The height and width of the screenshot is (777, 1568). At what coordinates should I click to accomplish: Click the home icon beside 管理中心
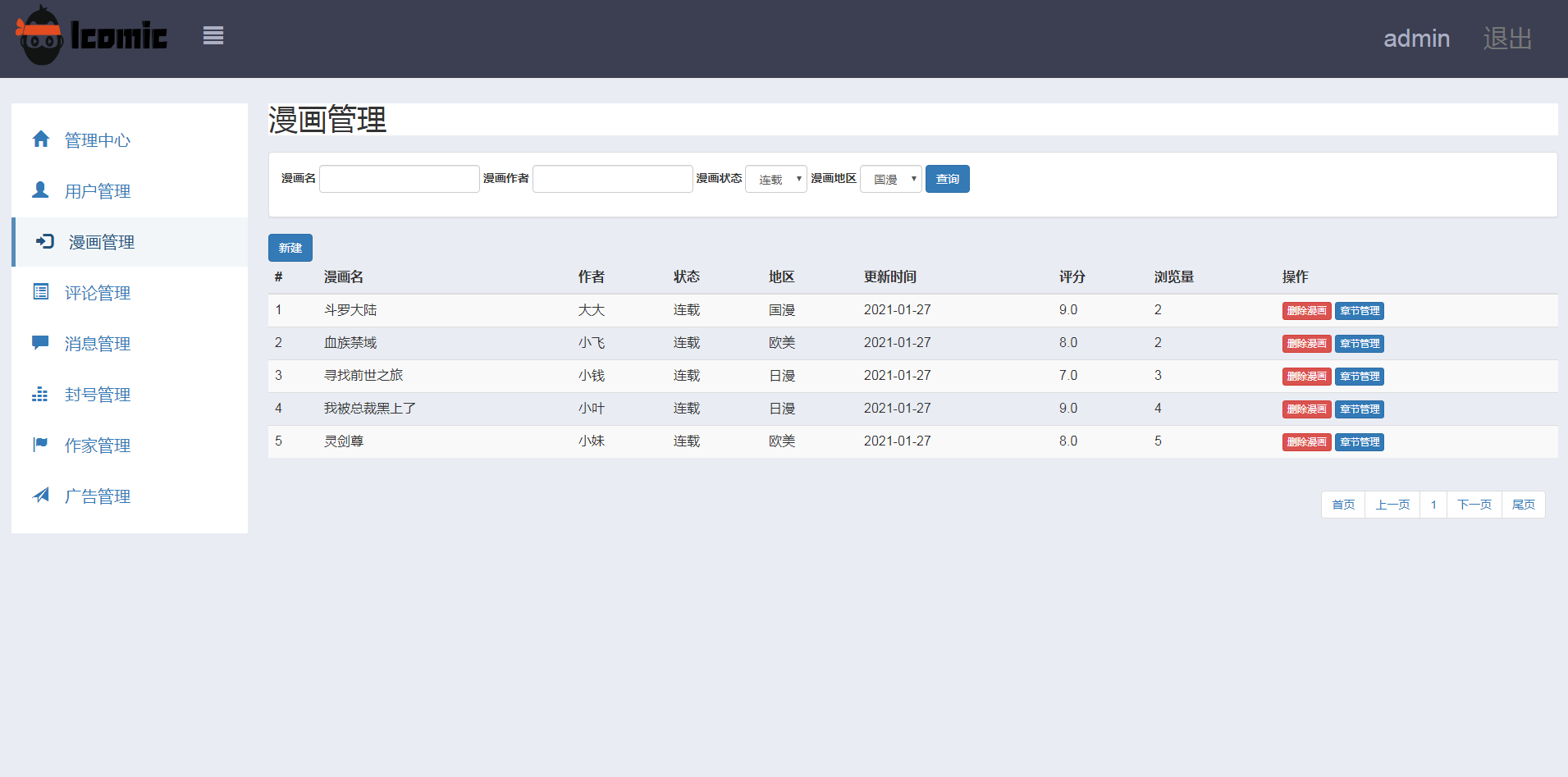(41, 139)
